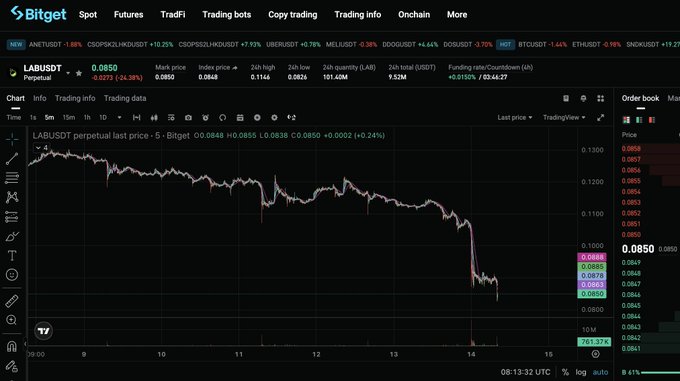Open the More menu
The image size is (680, 381).
point(457,14)
